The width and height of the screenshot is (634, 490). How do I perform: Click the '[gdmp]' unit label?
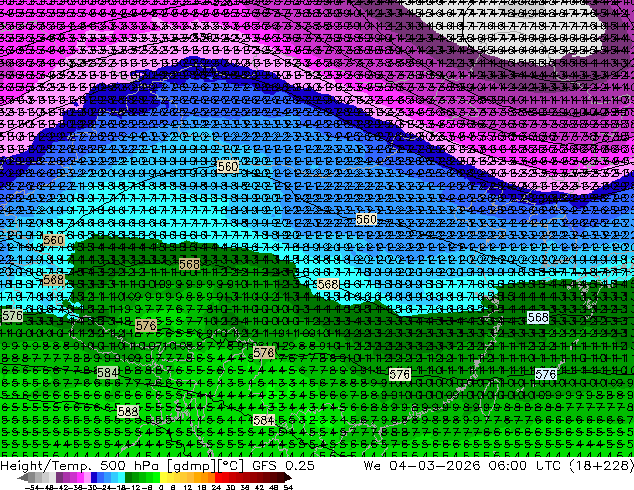[x=192, y=466]
